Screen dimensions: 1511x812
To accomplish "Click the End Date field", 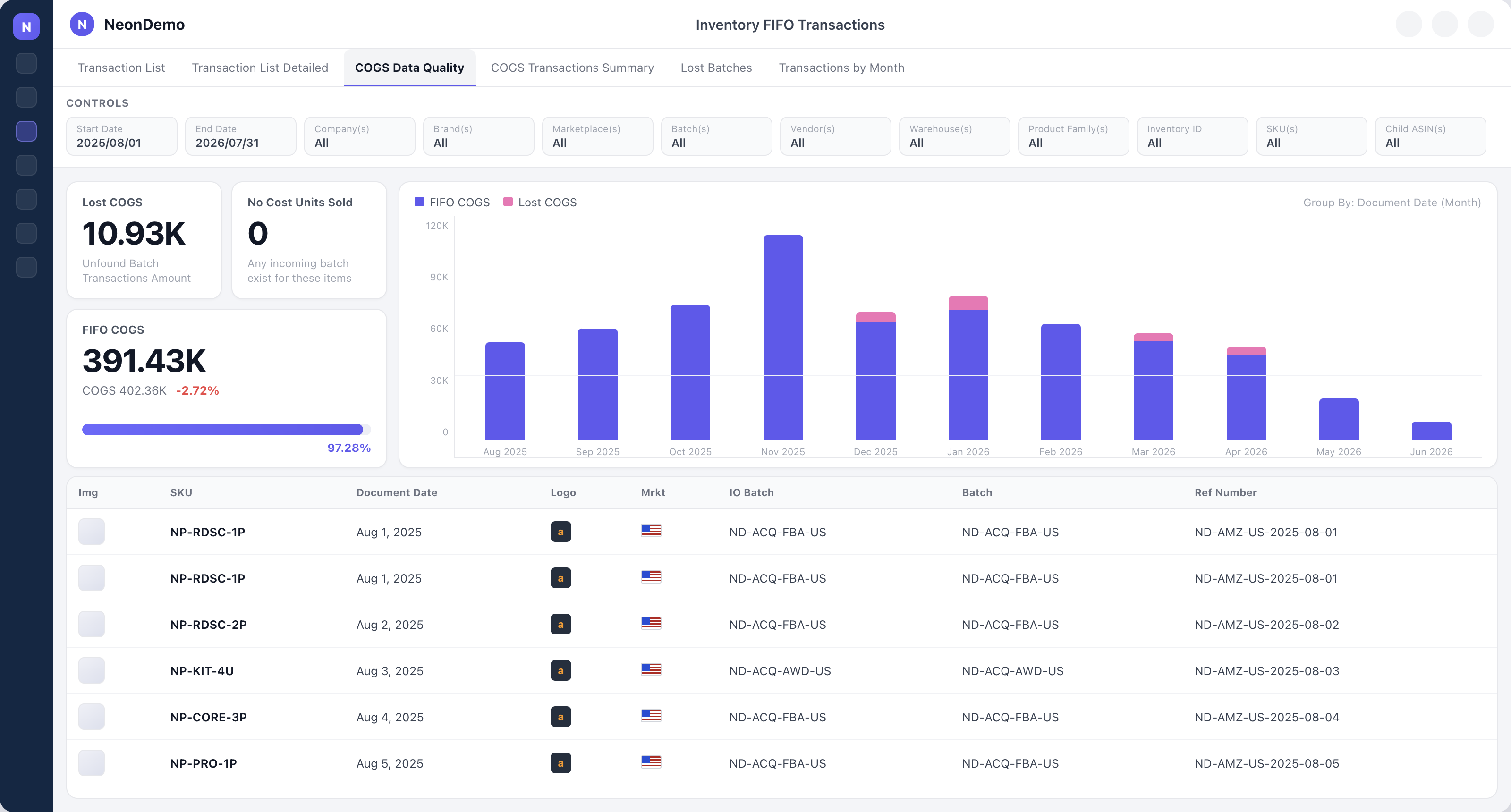I will point(240,136).
